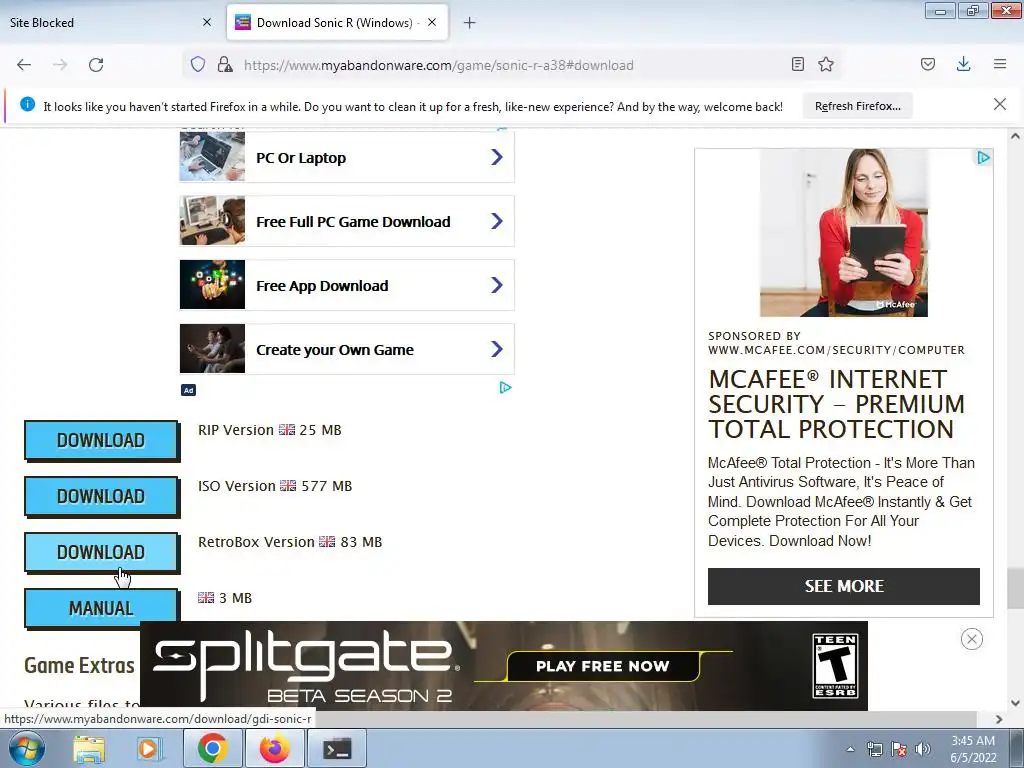Click the padlock site security icon
Screen dimensions: 1024x768
click(225, 64)
